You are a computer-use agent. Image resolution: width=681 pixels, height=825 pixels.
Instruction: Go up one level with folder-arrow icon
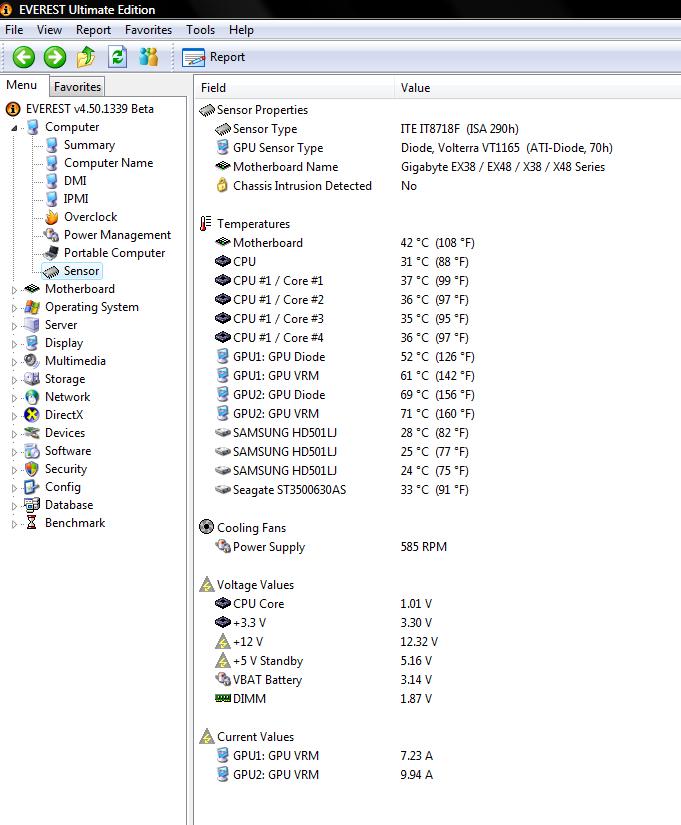coord(86,57)
